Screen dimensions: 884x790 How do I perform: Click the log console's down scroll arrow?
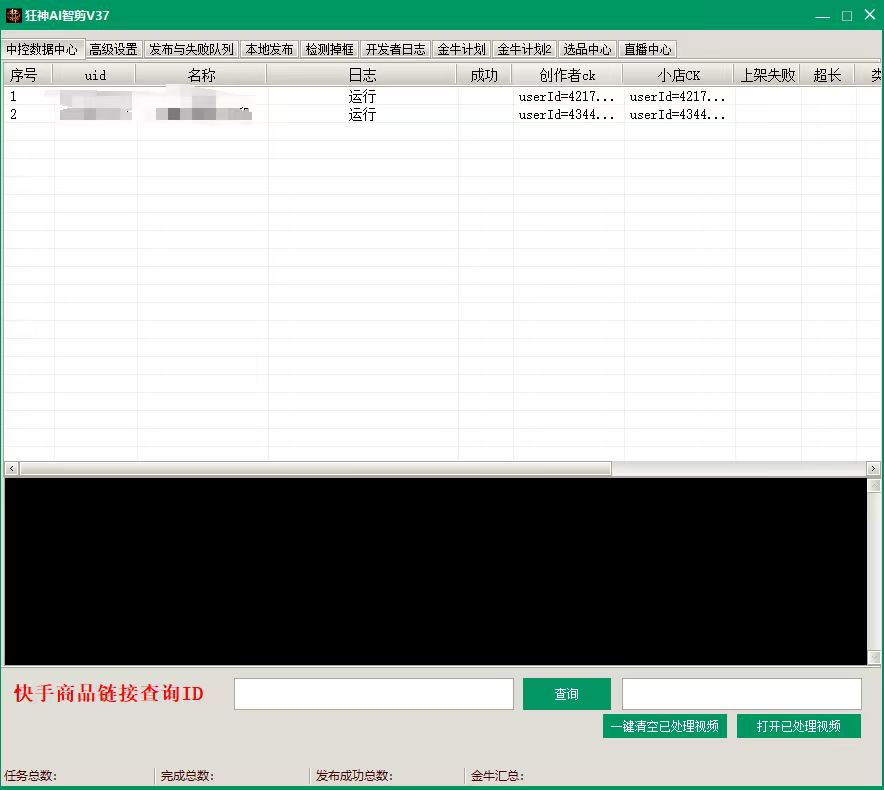874,657
